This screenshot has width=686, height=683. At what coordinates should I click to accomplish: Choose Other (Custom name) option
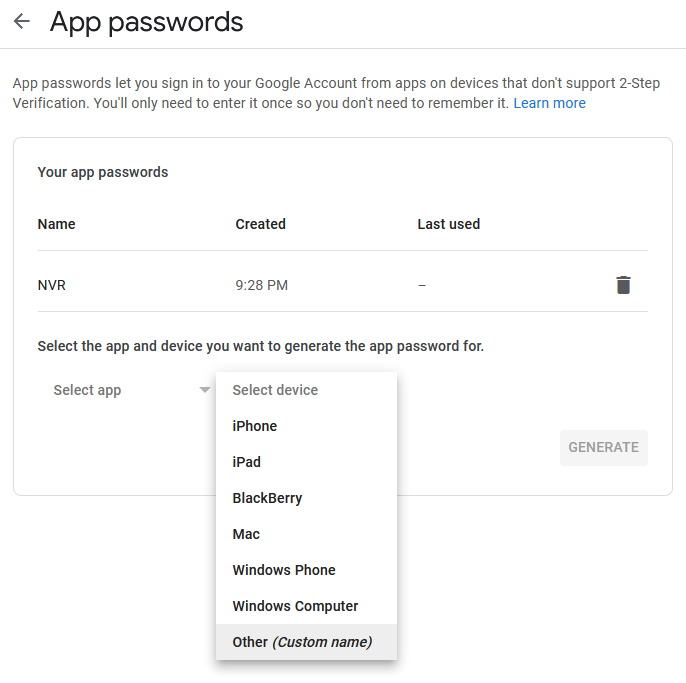(306, 642)
